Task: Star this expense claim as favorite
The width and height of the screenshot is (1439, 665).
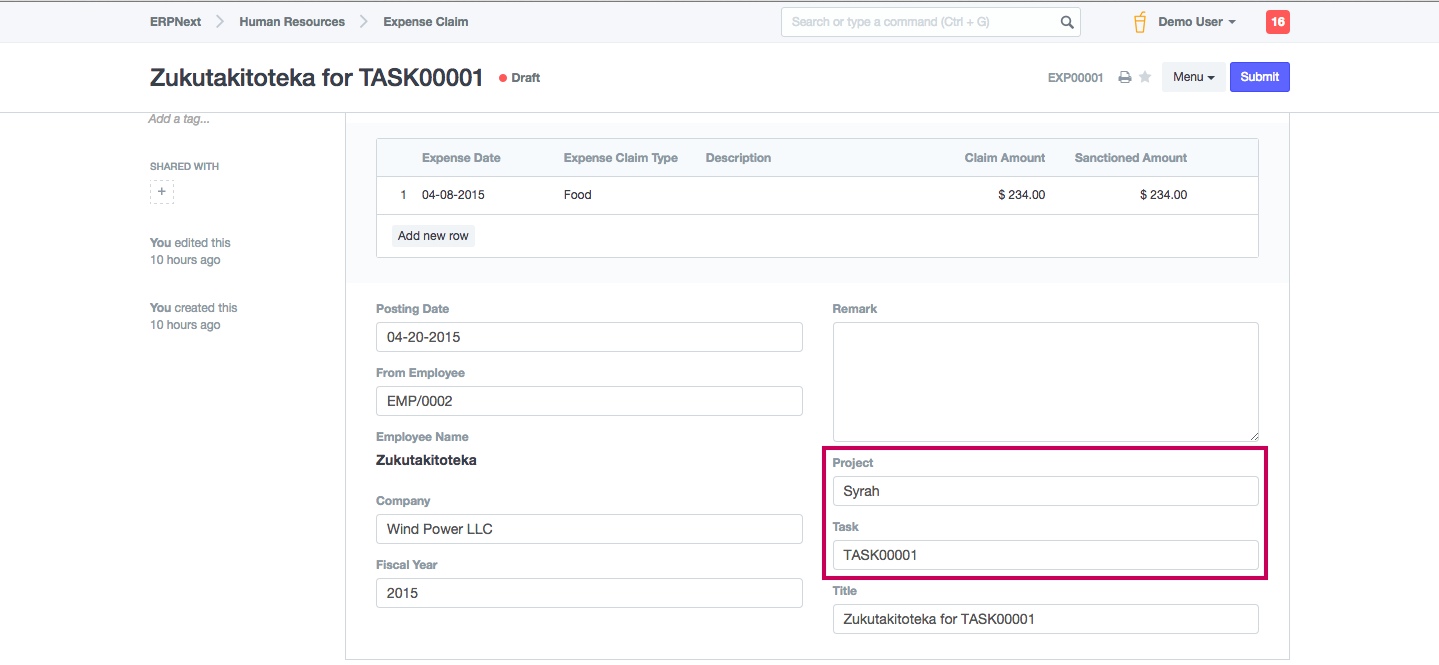Action: (1145, 77)
